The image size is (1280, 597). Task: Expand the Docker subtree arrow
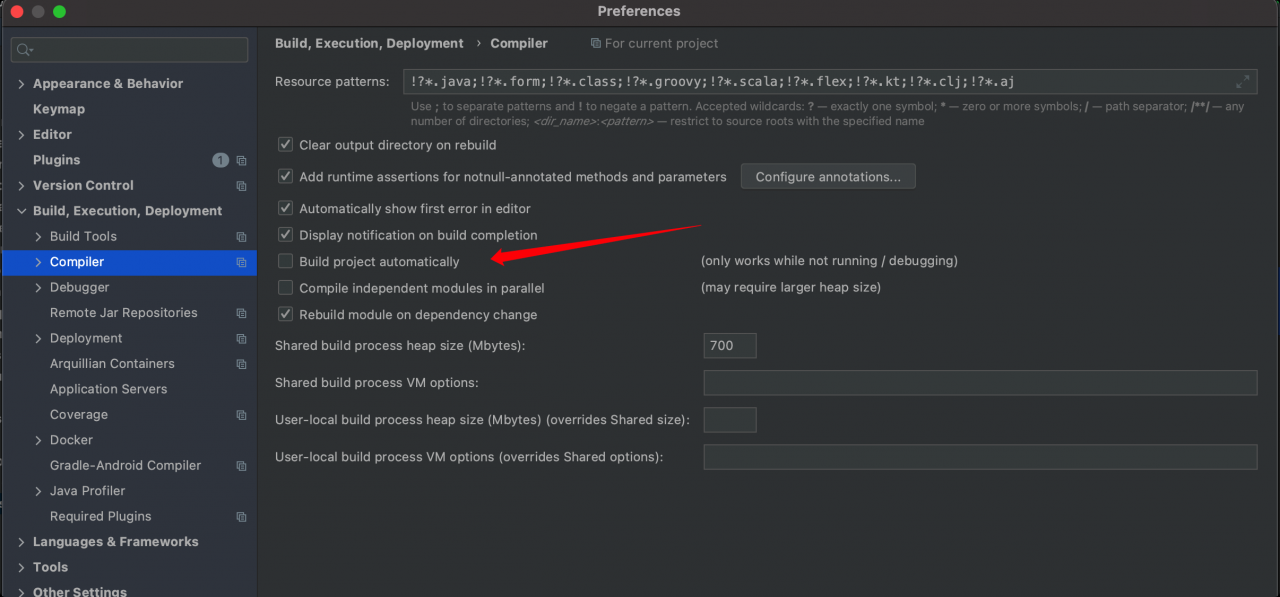[39, 440]
